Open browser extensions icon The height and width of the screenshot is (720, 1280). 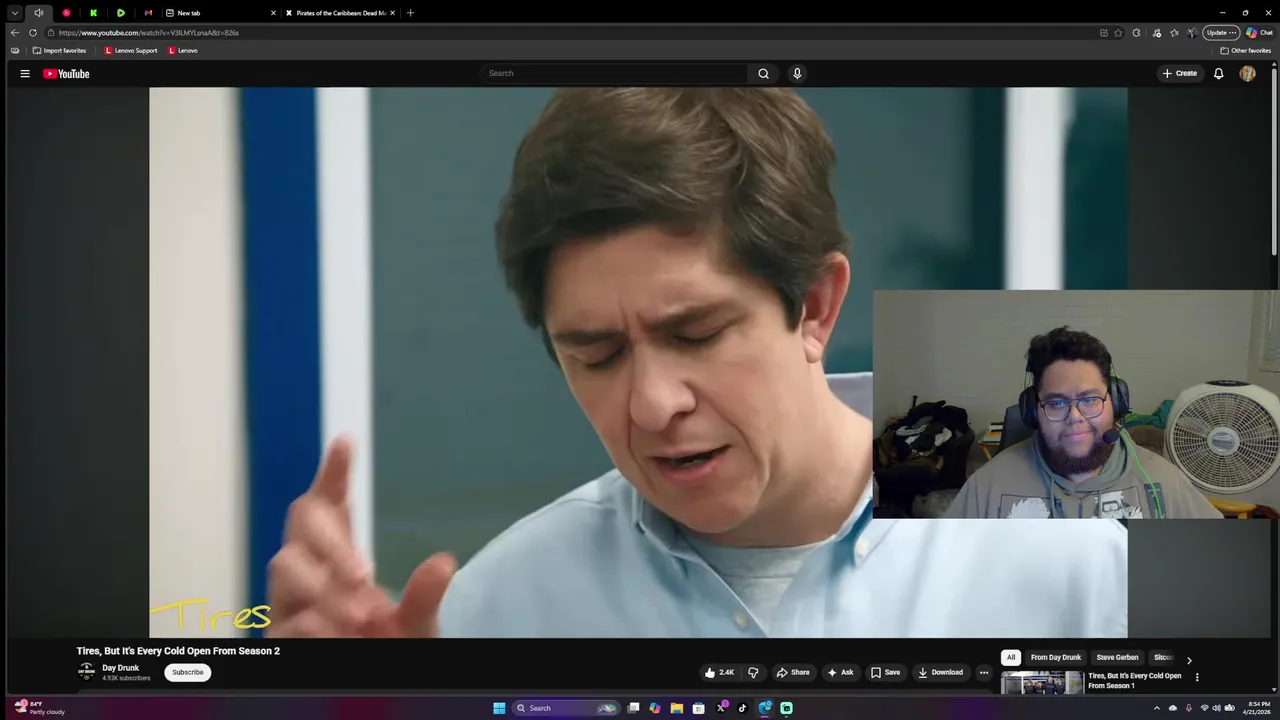click(1136, 32)
